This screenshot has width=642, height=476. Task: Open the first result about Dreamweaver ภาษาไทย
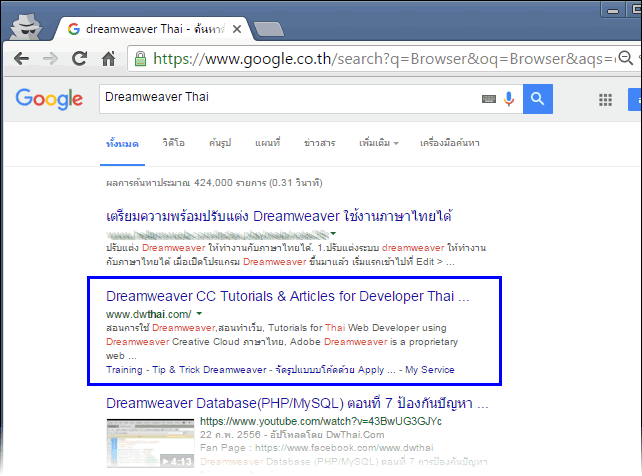click(x=279, y=216)
